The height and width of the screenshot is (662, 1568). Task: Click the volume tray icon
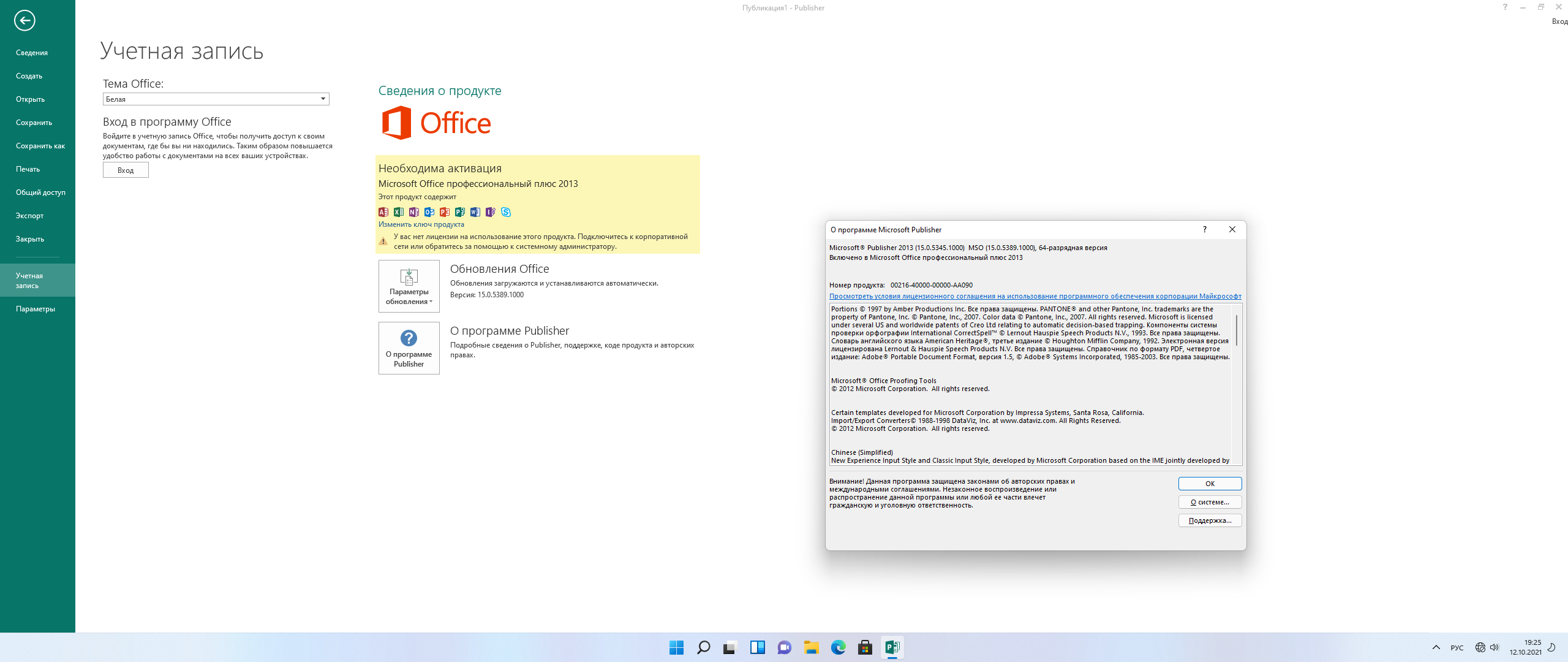(1494, 647)
